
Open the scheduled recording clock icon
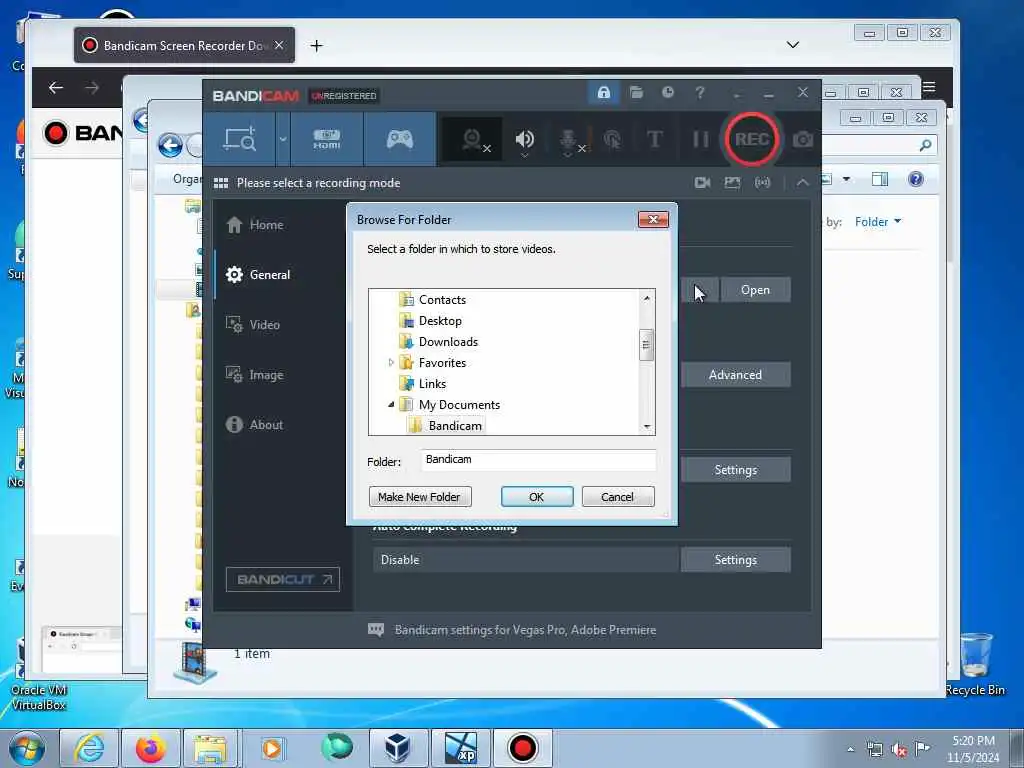coord(667,93)
